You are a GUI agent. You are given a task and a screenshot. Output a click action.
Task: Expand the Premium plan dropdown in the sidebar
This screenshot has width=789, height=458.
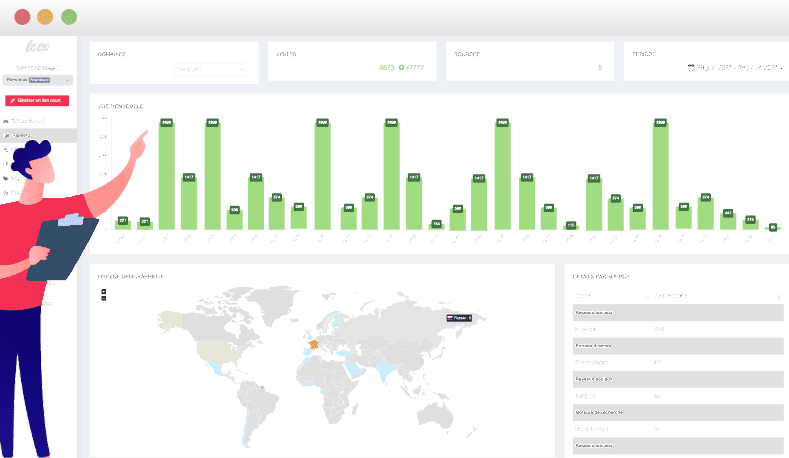pyautogui.click(x=38, y=80)
